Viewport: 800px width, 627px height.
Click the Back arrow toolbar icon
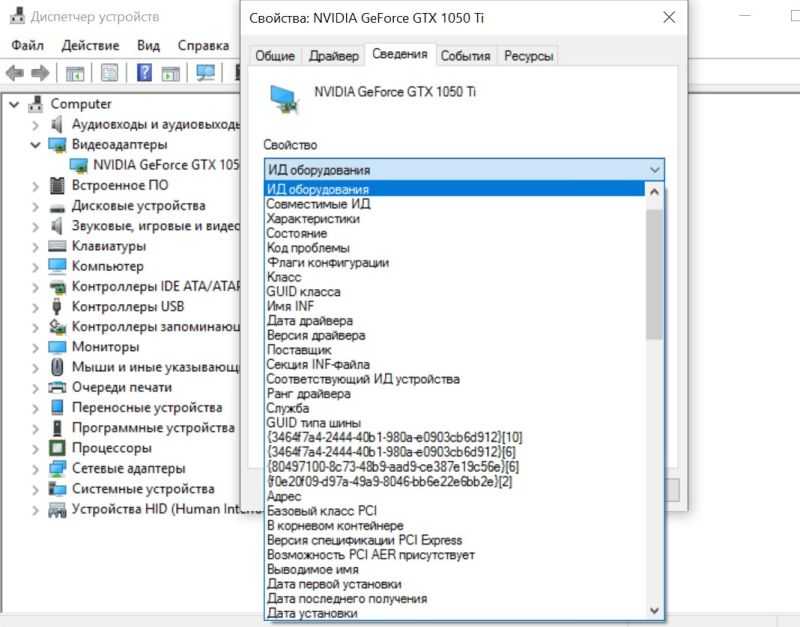coord(15,73)
